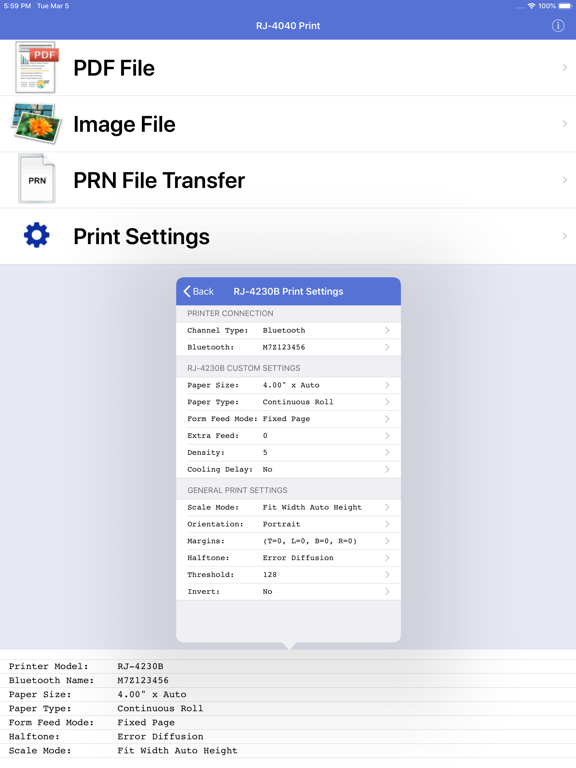Image resolution: width=576 pixels, height=768 pixels.
Task: Open Orientation setting chevron
Action: coord(387,524)
